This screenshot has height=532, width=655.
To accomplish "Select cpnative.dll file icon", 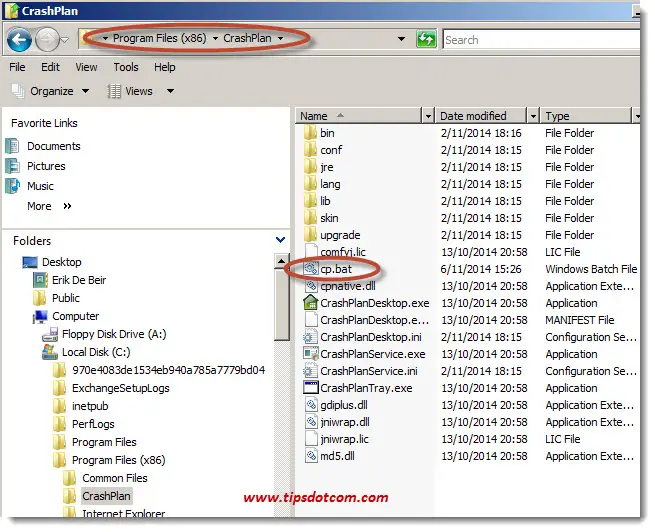I will [x=311, y=286].
